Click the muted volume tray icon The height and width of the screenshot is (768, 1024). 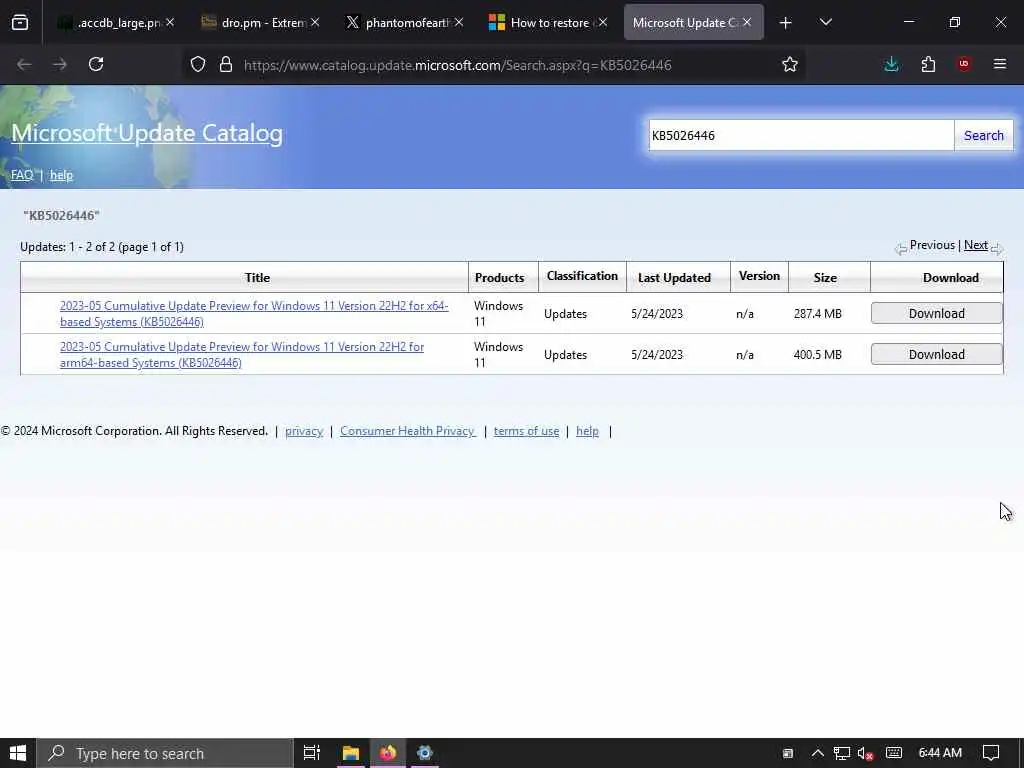click(x=865, y=754)
